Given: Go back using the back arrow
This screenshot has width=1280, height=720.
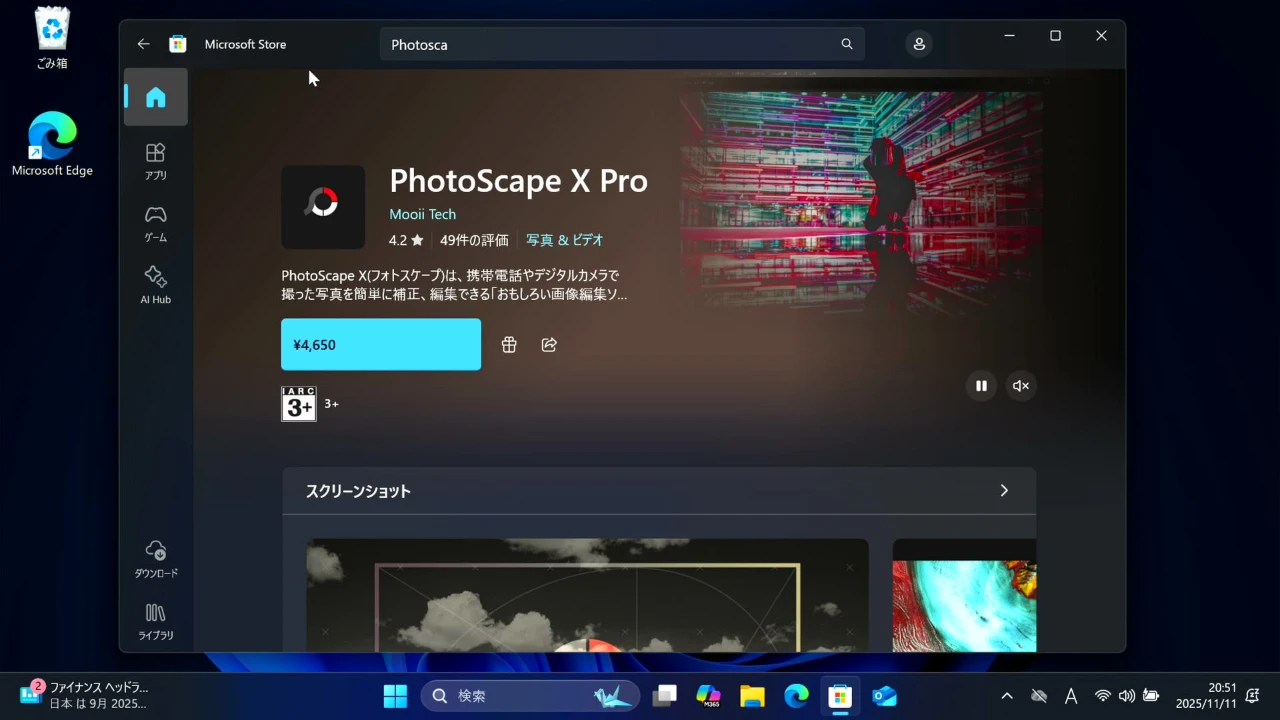Looking at the screenshot, I should 143,44.
